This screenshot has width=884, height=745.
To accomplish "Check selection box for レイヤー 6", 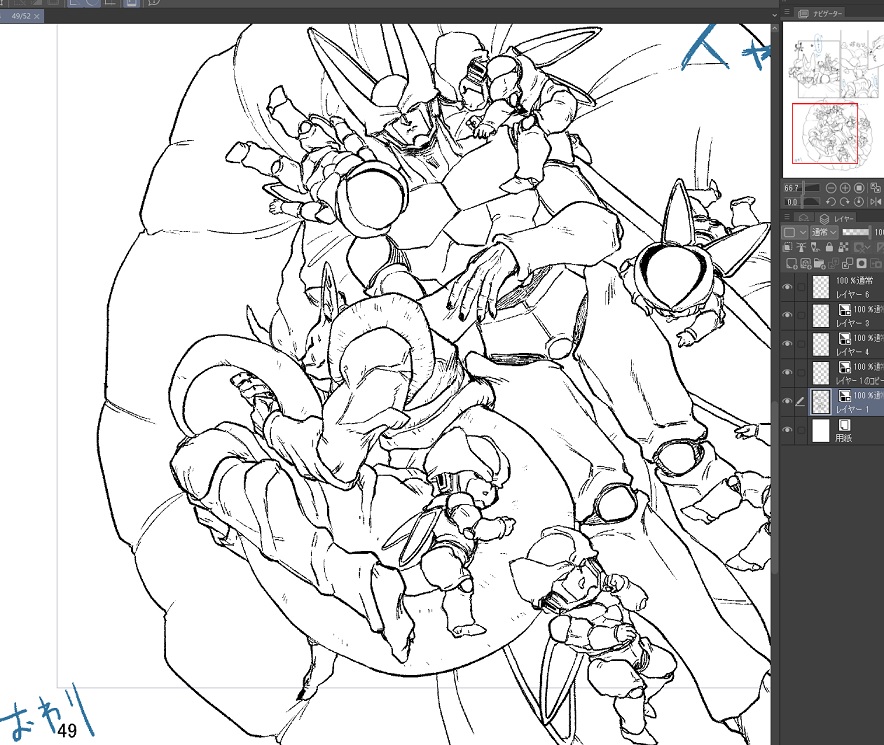I will pyautogui.click(x=801, y=287).
